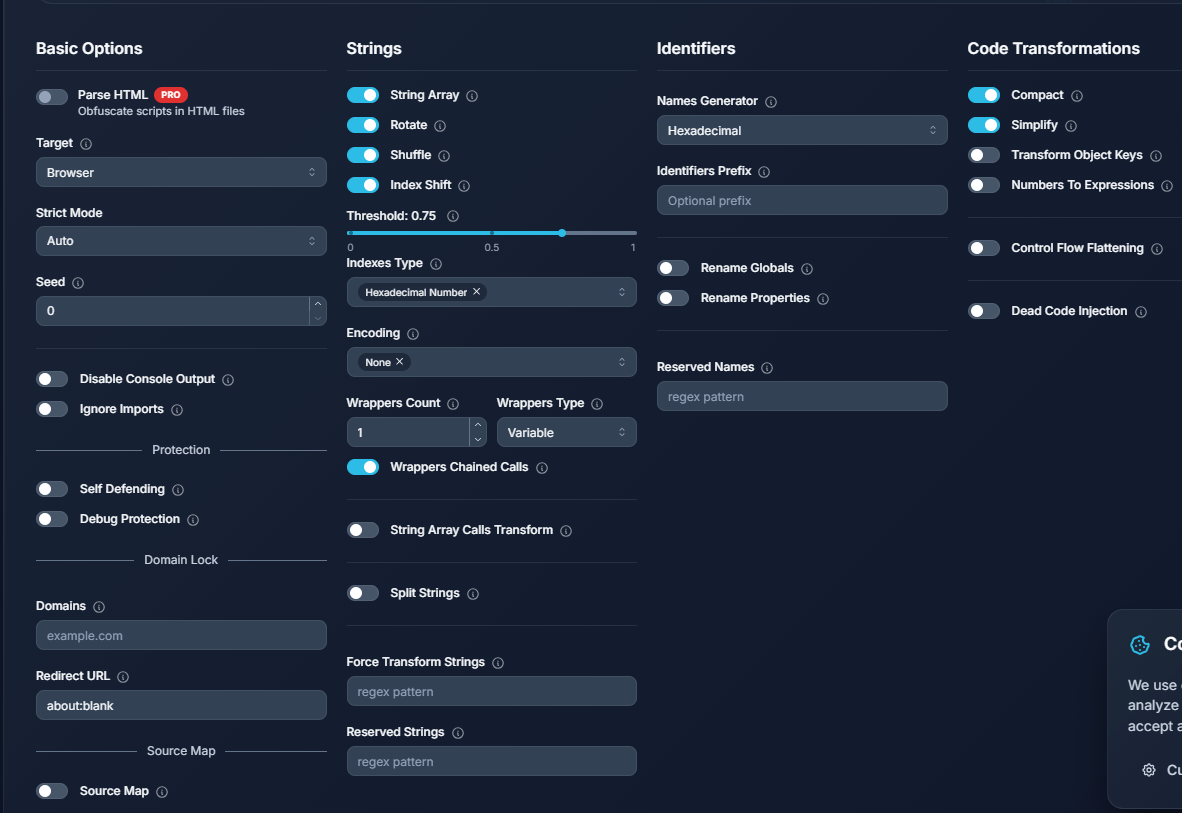1182x813 pixels.
Task: Expand the Wrappers Type dropdown
Action: click(566, 432)
